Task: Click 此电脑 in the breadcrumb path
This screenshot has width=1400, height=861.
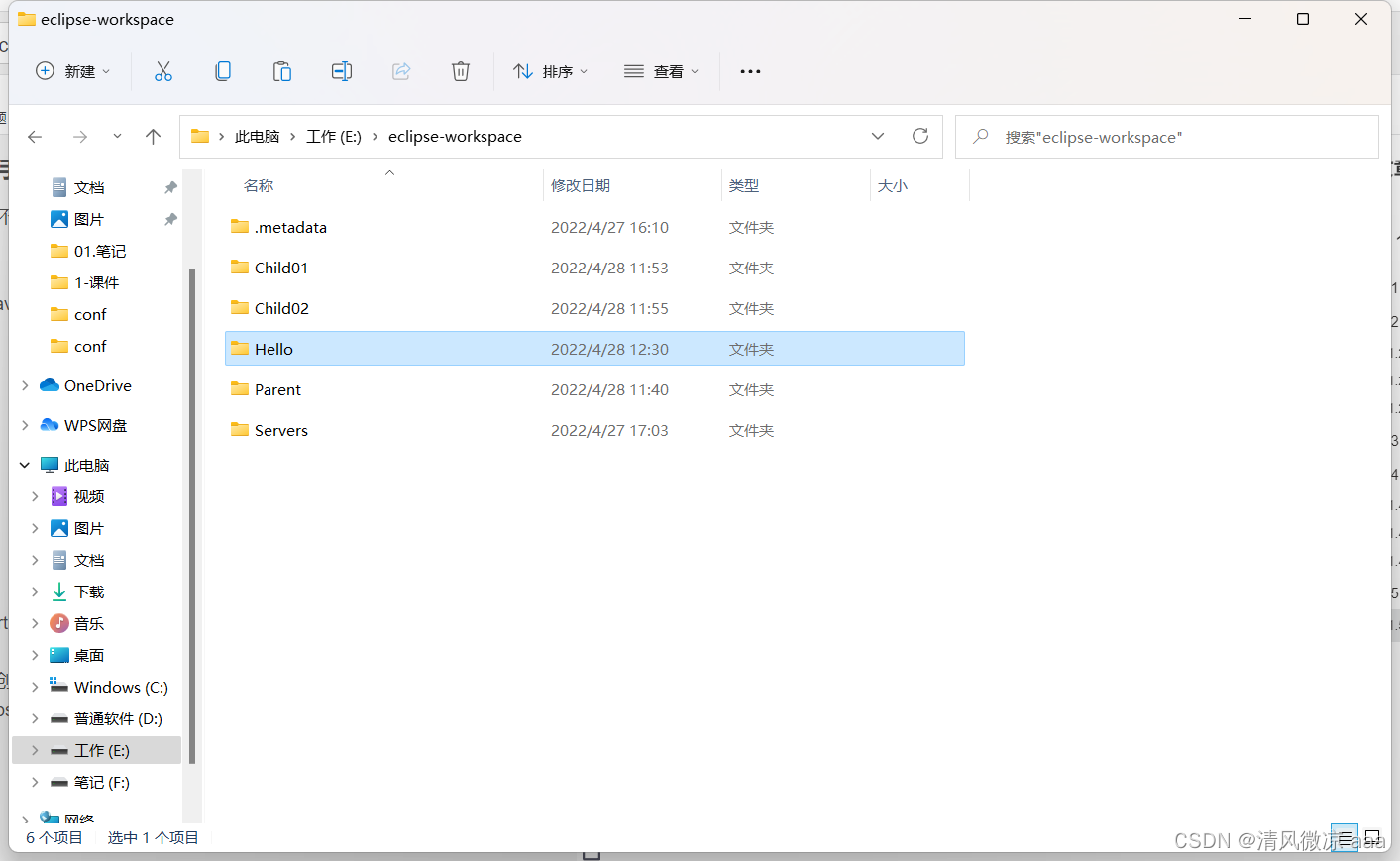Action: click(x=257, y=137)
